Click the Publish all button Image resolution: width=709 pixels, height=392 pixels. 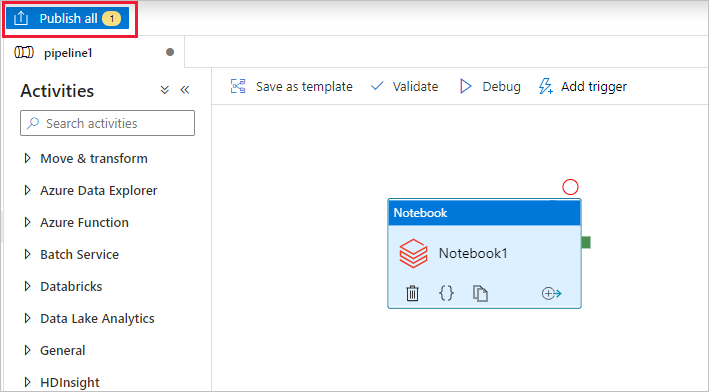[68, 19]
